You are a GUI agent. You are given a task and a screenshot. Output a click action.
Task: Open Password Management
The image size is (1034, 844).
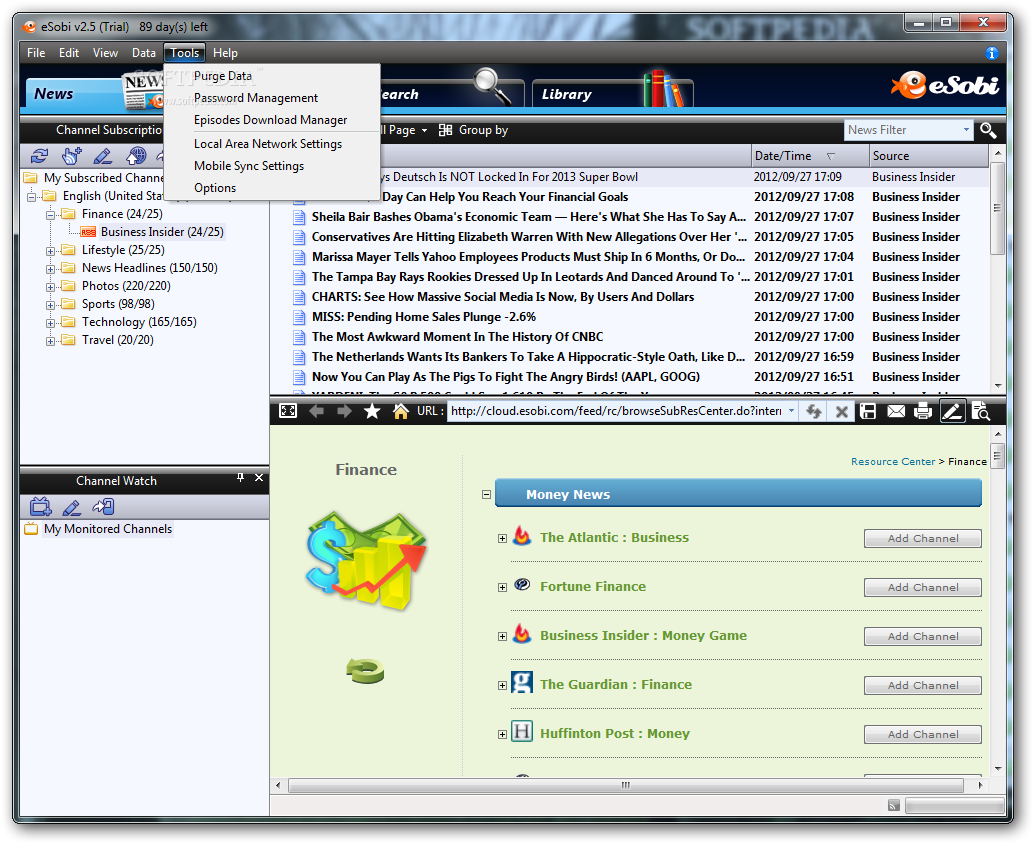coord(256,98)
